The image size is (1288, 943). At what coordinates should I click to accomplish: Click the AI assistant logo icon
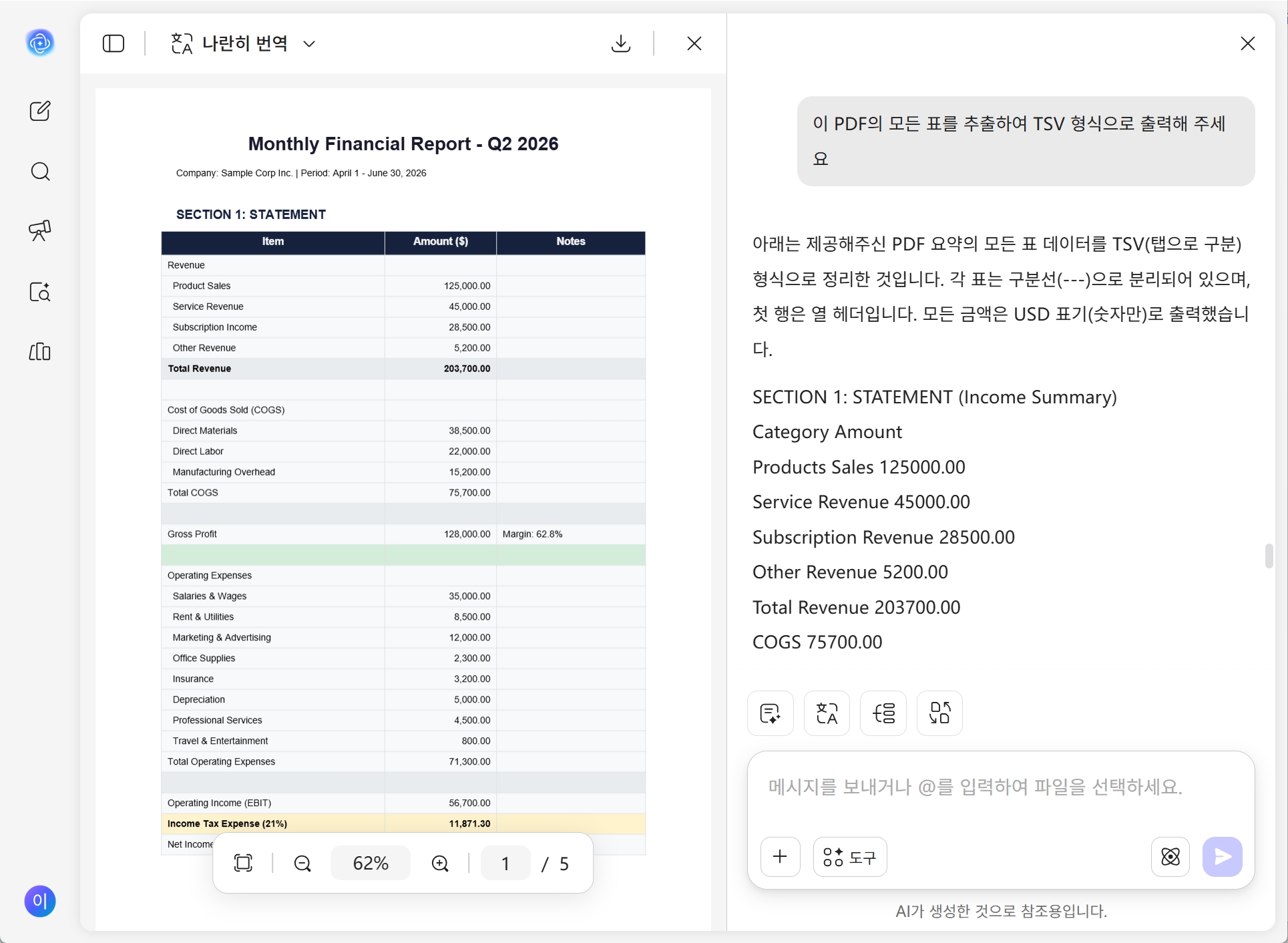(40, 43)
